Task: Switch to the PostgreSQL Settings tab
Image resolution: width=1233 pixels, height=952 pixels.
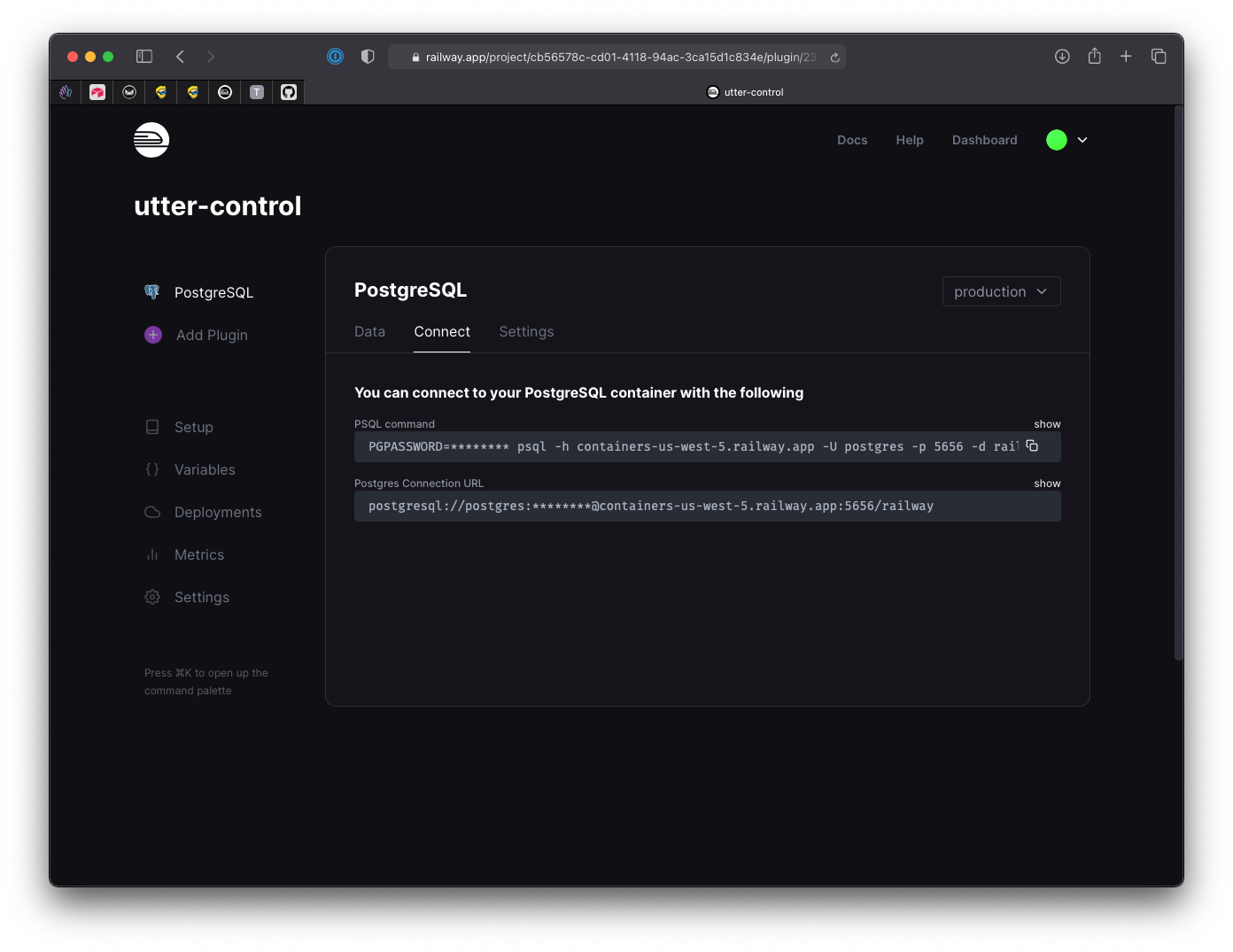Action: [x=526, y=331]
